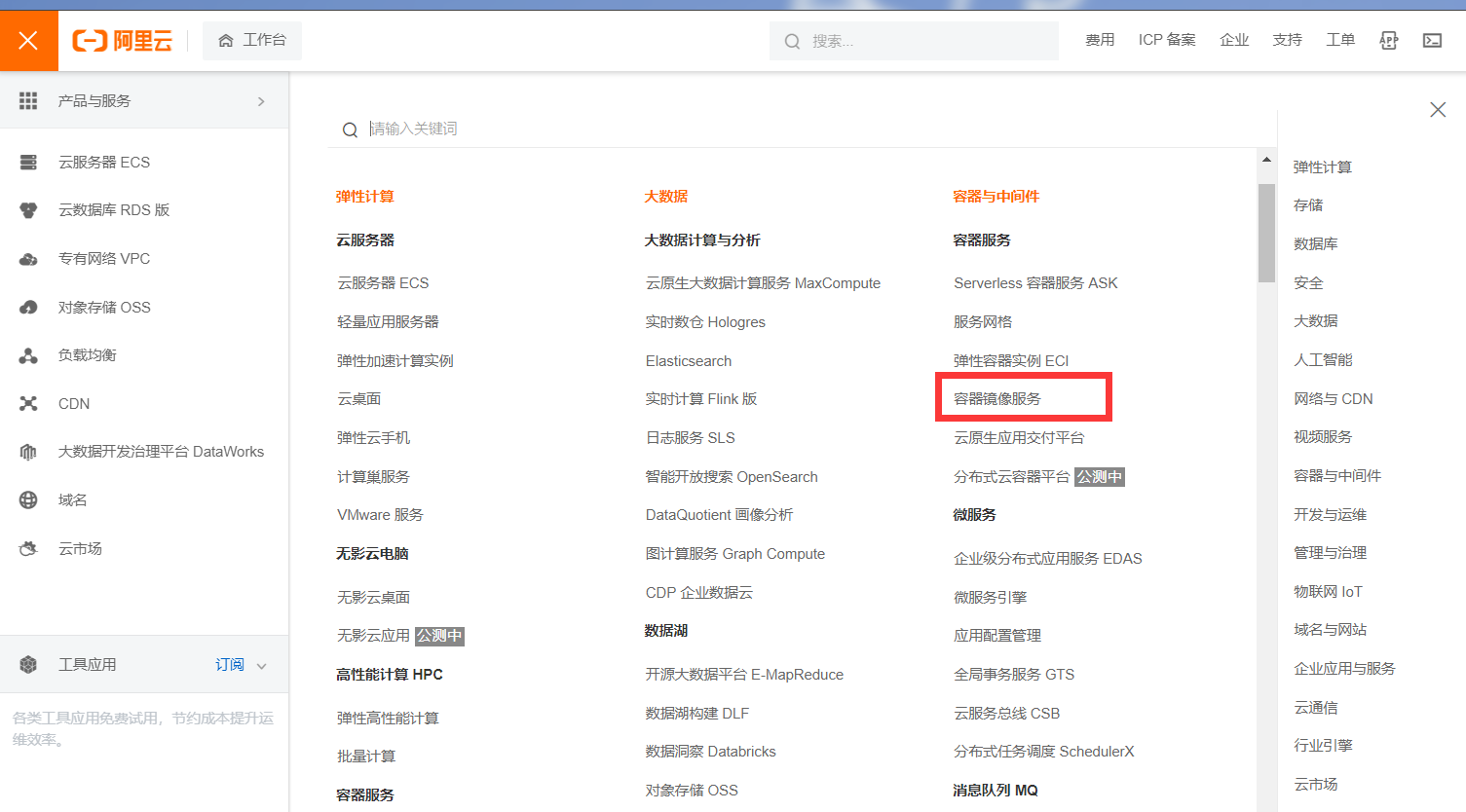Click the magnifier icon beside 请输入关键词

350,129
